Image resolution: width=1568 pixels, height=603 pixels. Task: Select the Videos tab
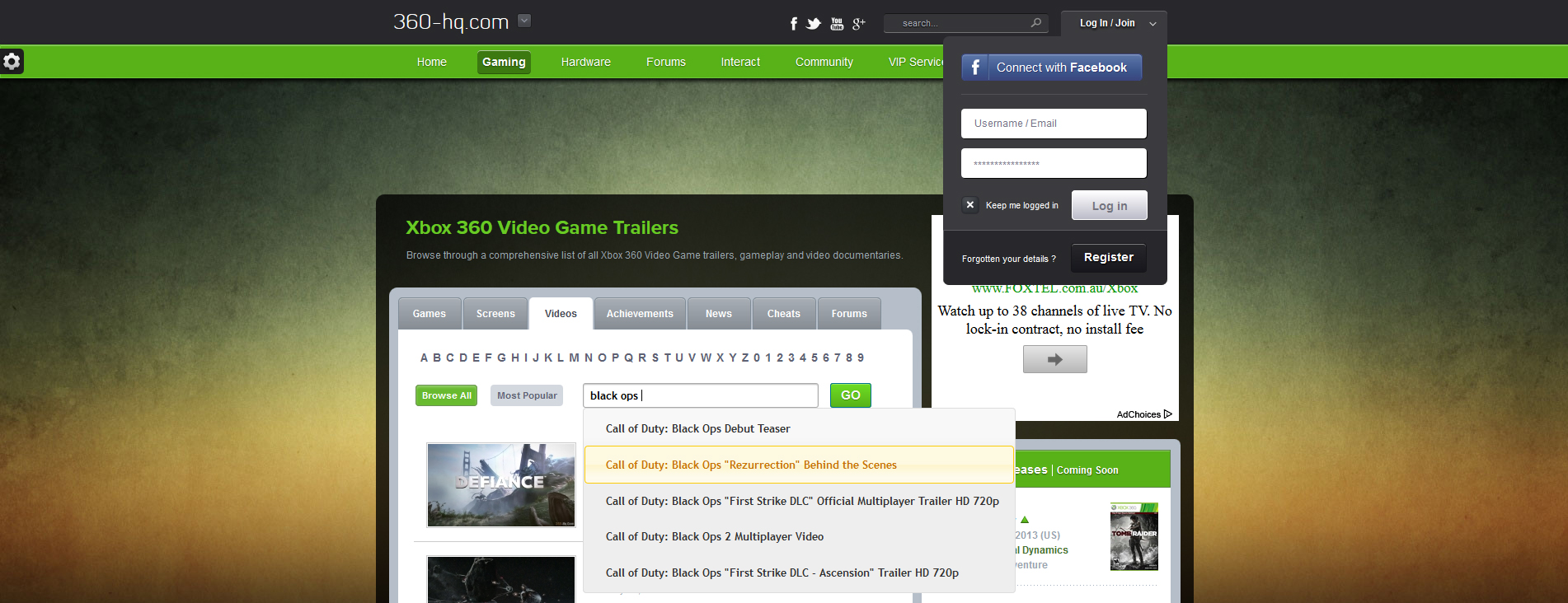[x=561, y=314]
